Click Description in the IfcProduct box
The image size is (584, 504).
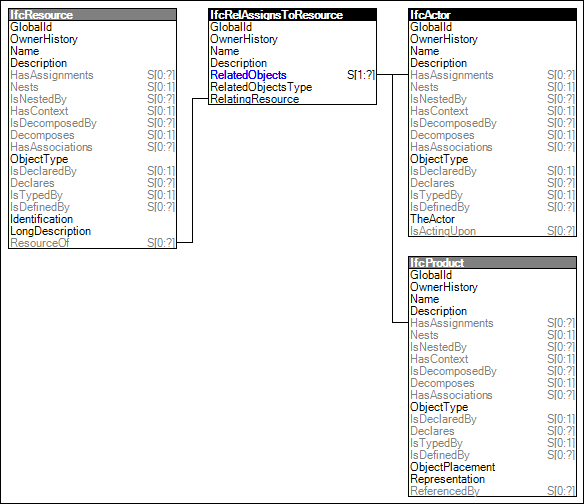click(439, 311)
